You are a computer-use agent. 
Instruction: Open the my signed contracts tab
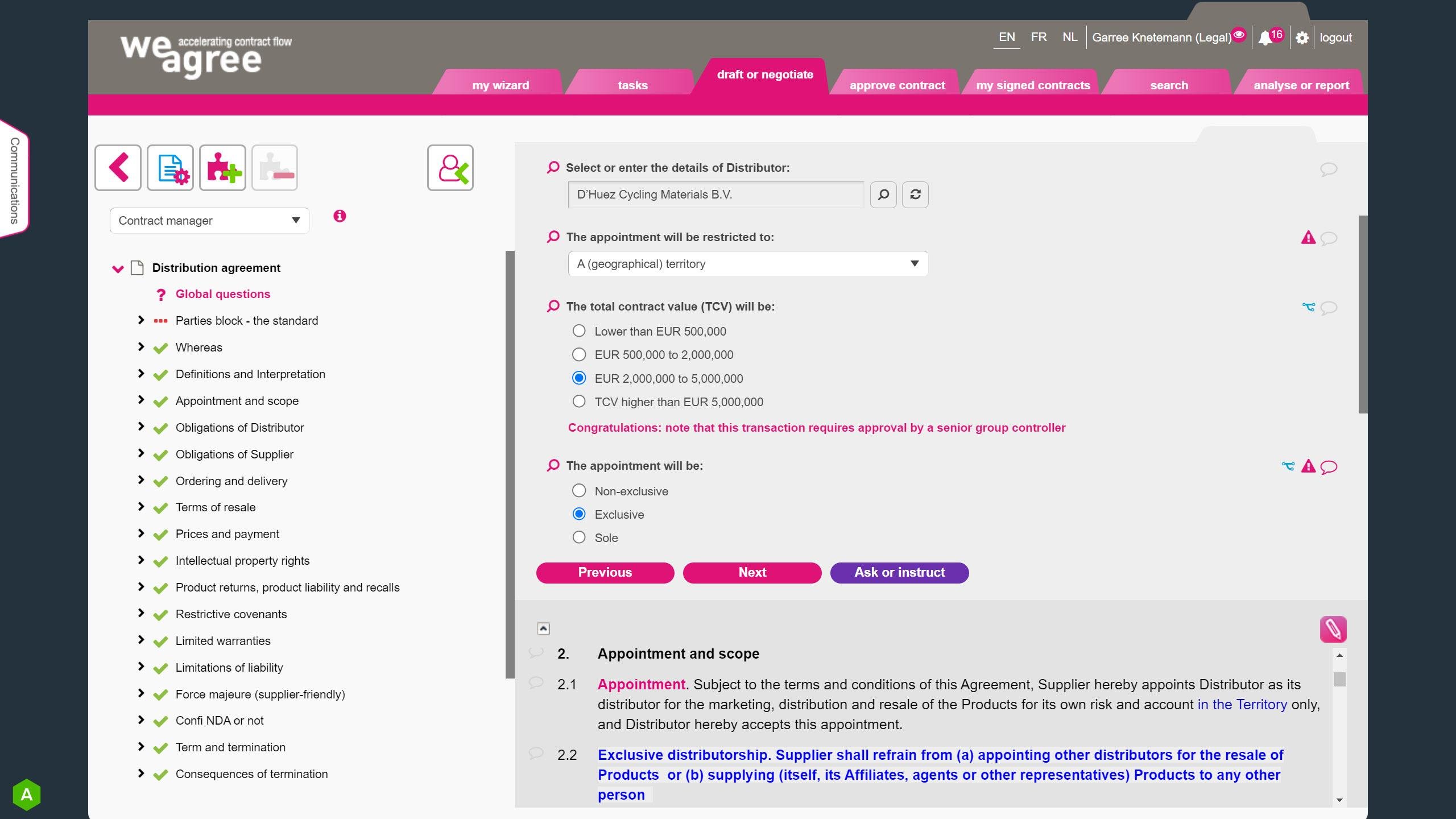[x=1033, y=85]
